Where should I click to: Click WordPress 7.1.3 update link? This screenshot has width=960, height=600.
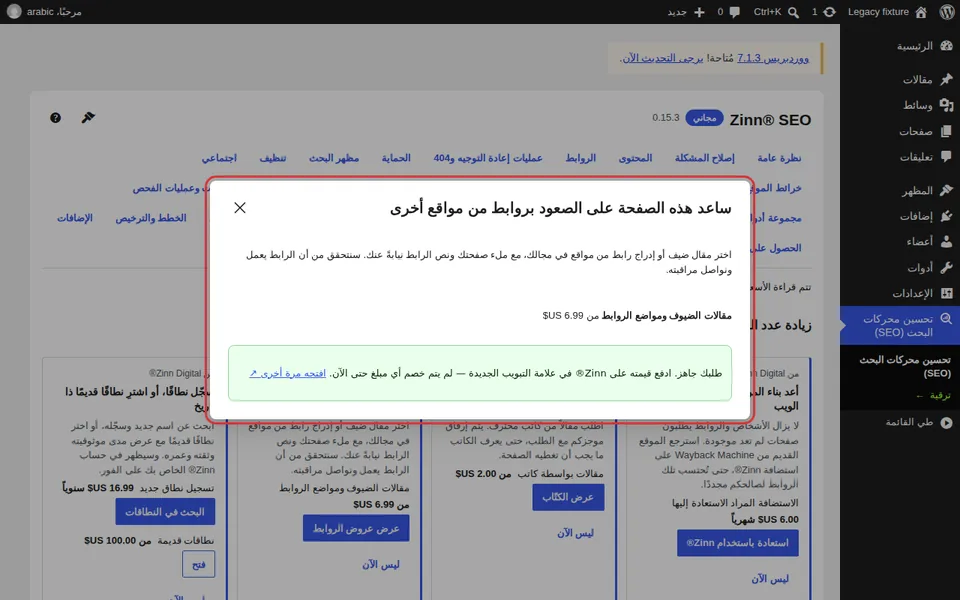click(773, 58)
